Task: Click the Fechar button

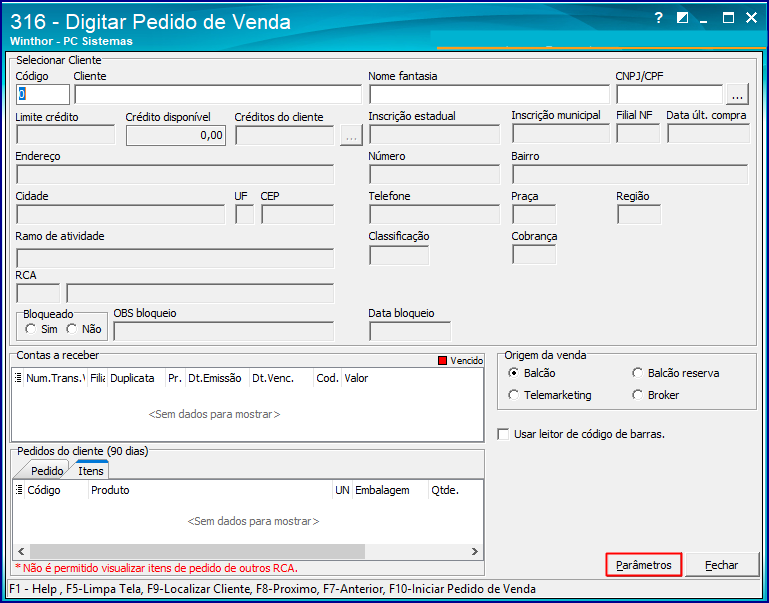Action: pos(721,565)
